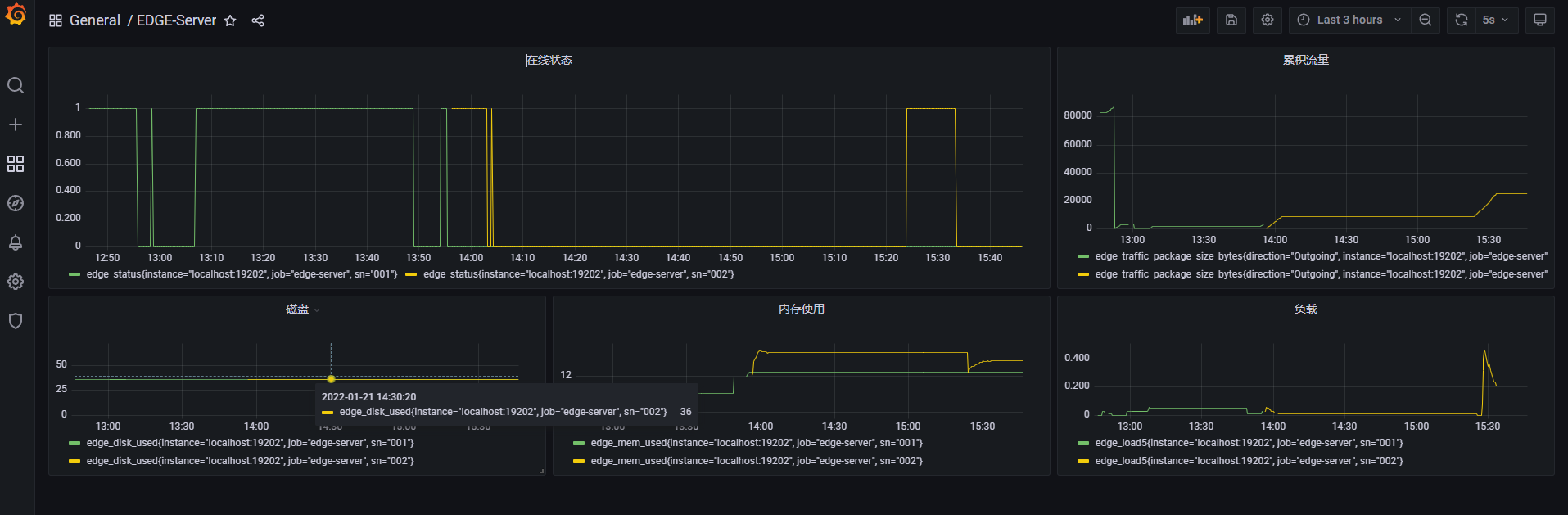The width and height of the screenshot is (1568, 515).
Task: Toggle edge_load5 sn="002" legend series
Action: [1249, 461]
